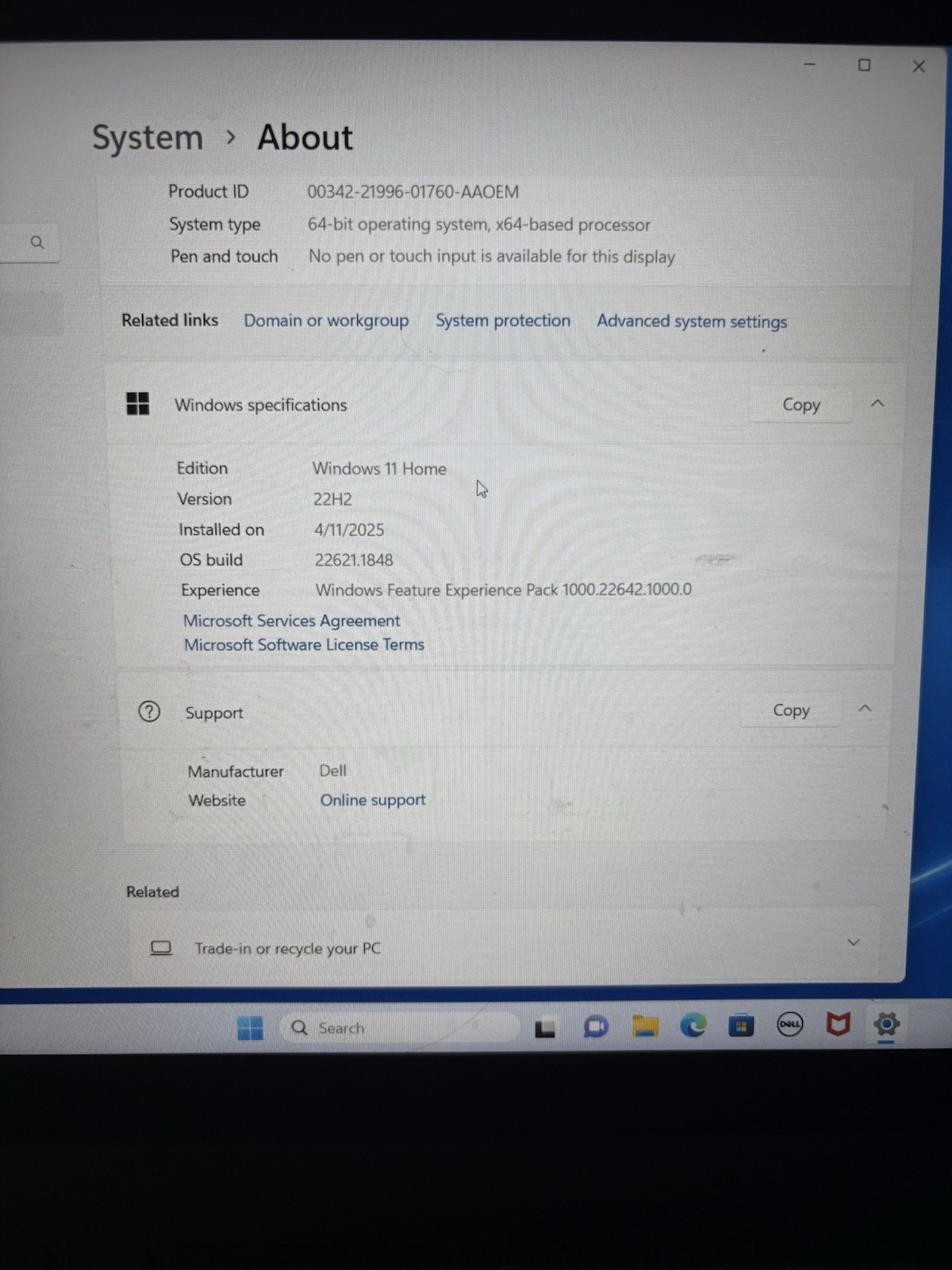Viewport: 952px width, 1270px height.
Task: Select the No pen or touch input text
Action: tap(492, 256)
